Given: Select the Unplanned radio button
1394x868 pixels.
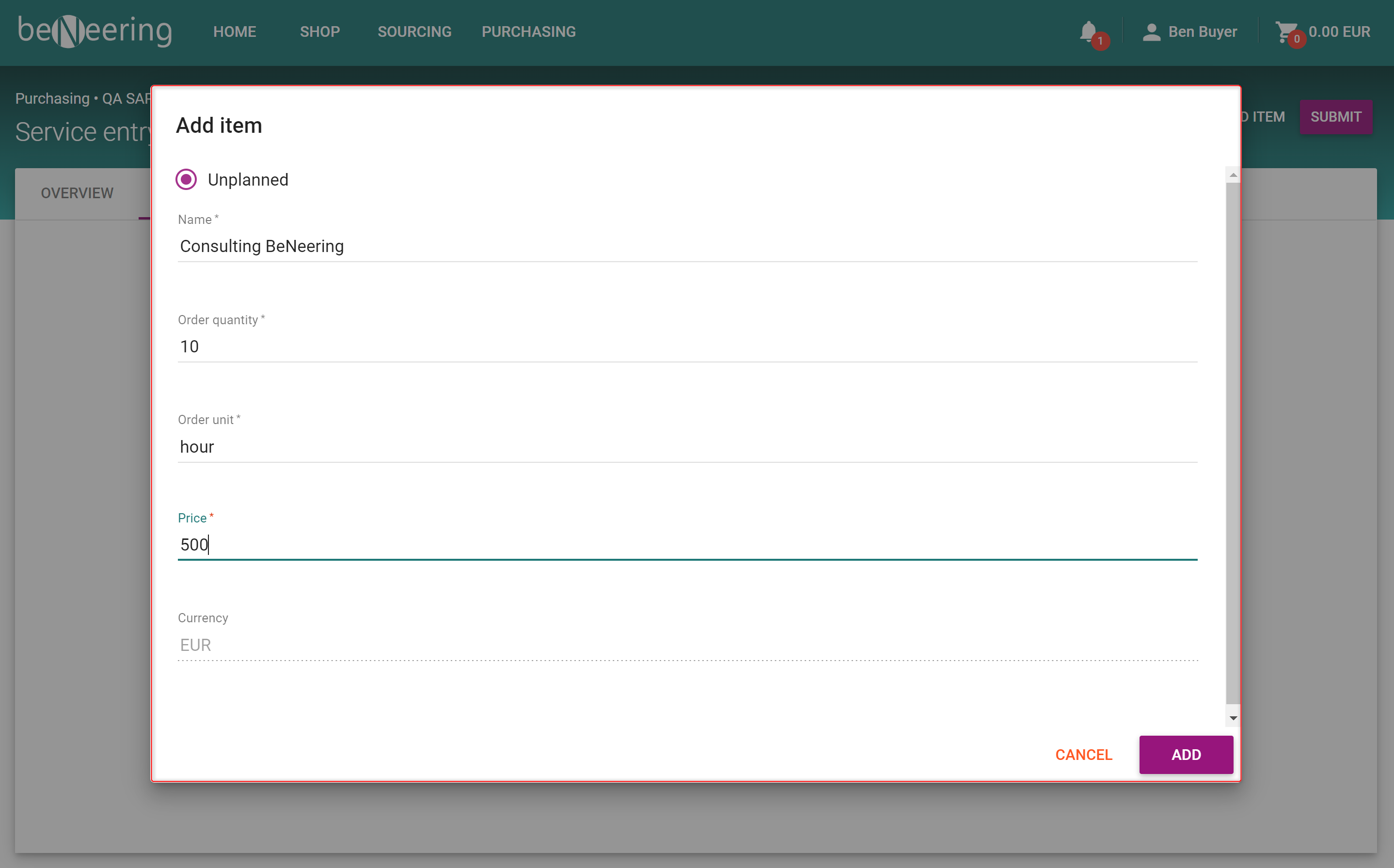Looking at the screenshot, I should coord(186,179).
